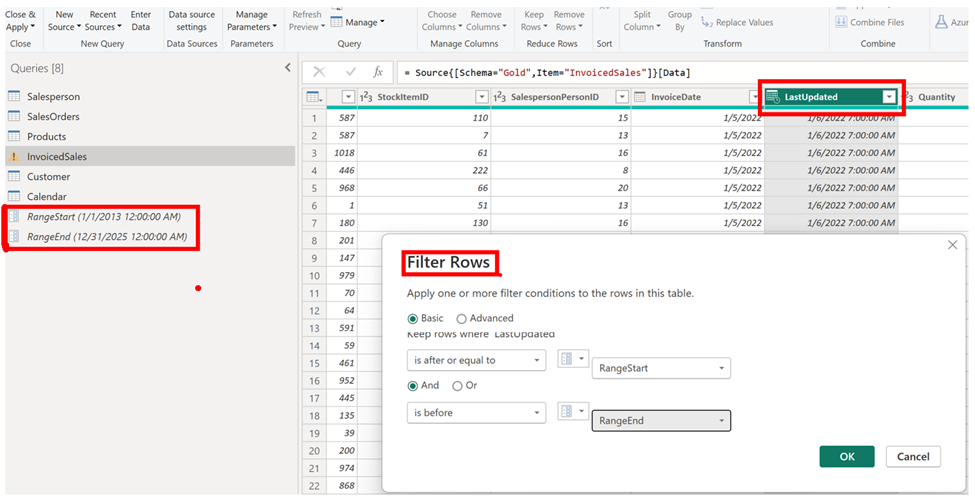
Task: Select the SalesOrders query
Action: [53, 116]
